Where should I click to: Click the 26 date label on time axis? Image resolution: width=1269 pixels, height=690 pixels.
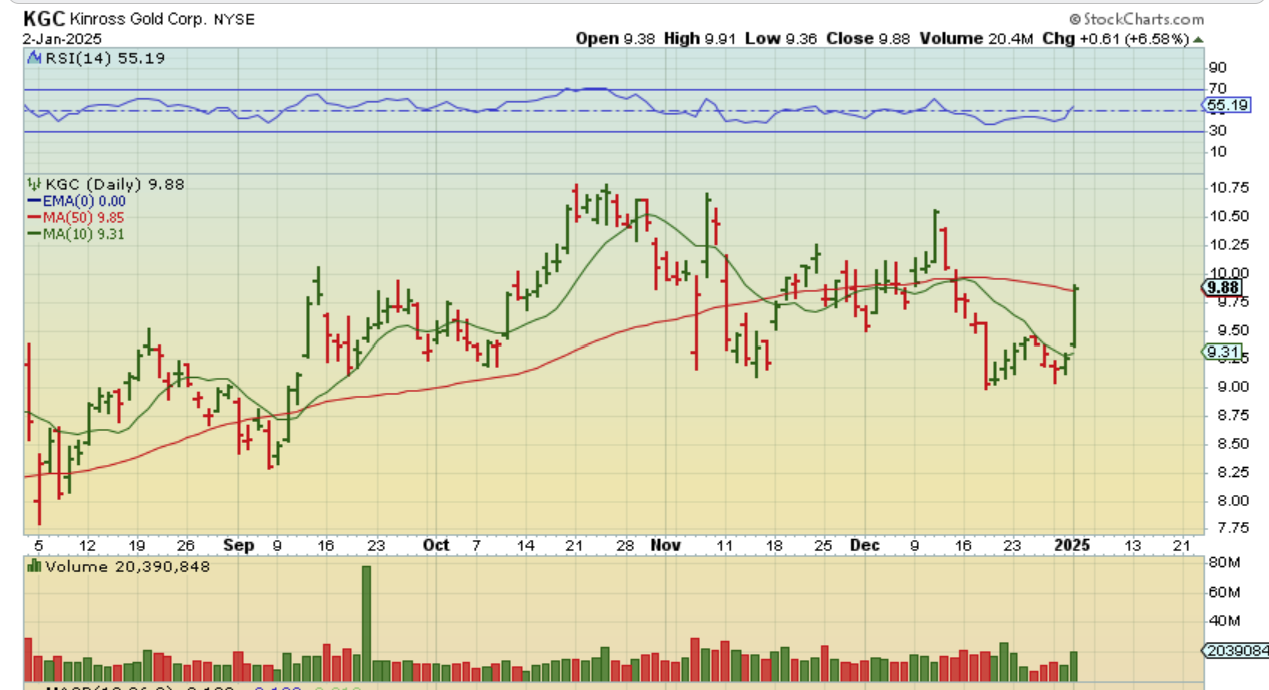(x=185, y=546)
